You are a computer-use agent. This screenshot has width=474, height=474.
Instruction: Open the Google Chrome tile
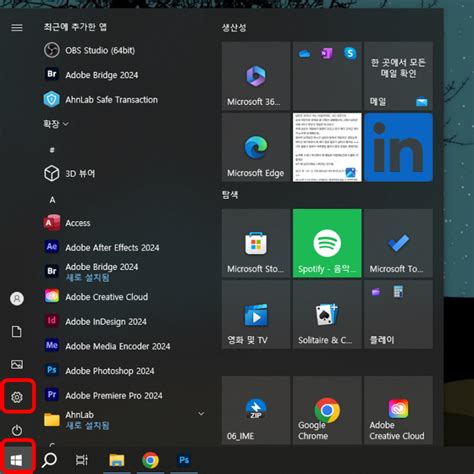tap(327, 410)
